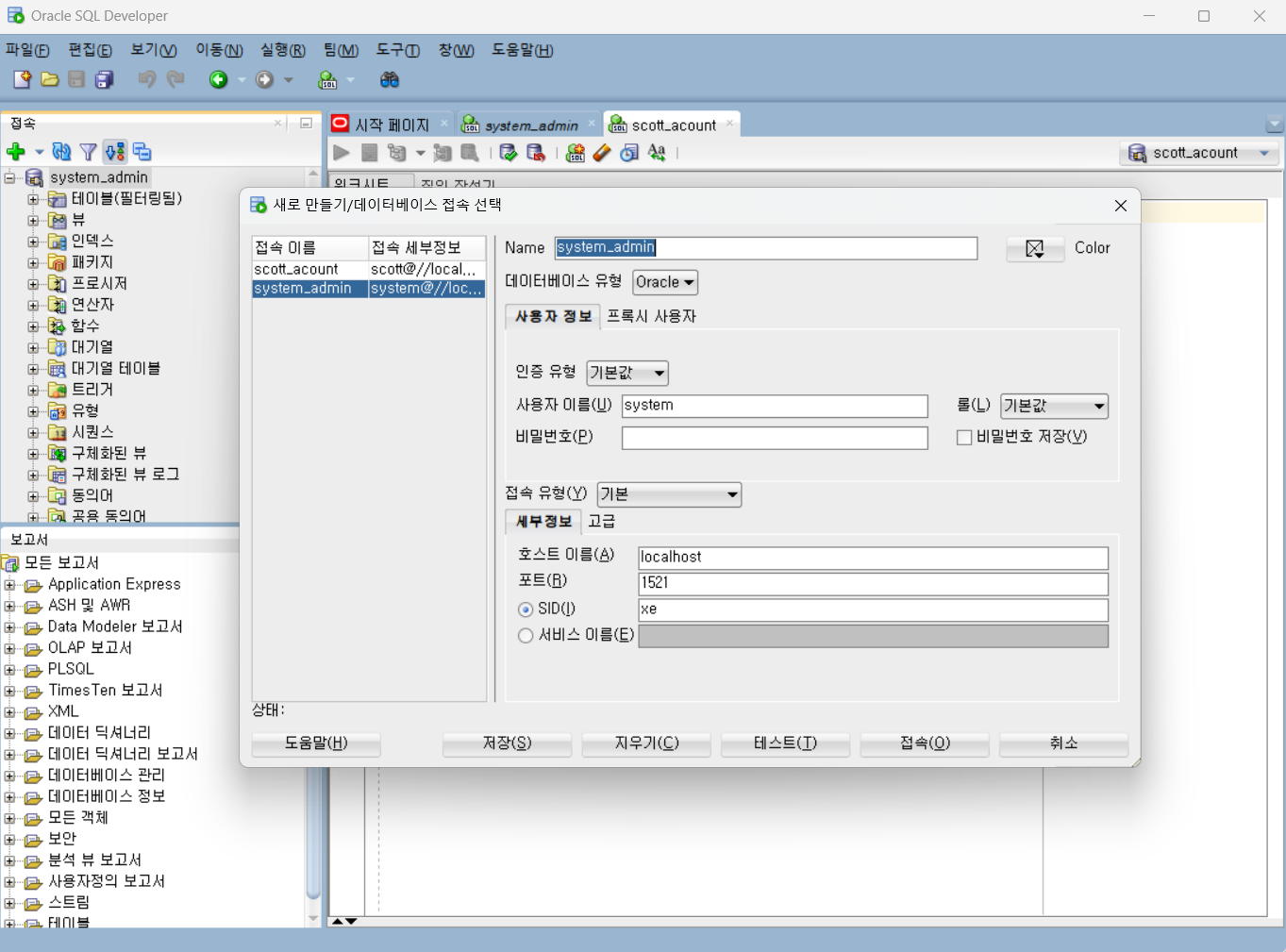Switch to the system_admin editor tab
Image resolution: width=1286 pixels, height=952 pixels.
coord(530,125)
